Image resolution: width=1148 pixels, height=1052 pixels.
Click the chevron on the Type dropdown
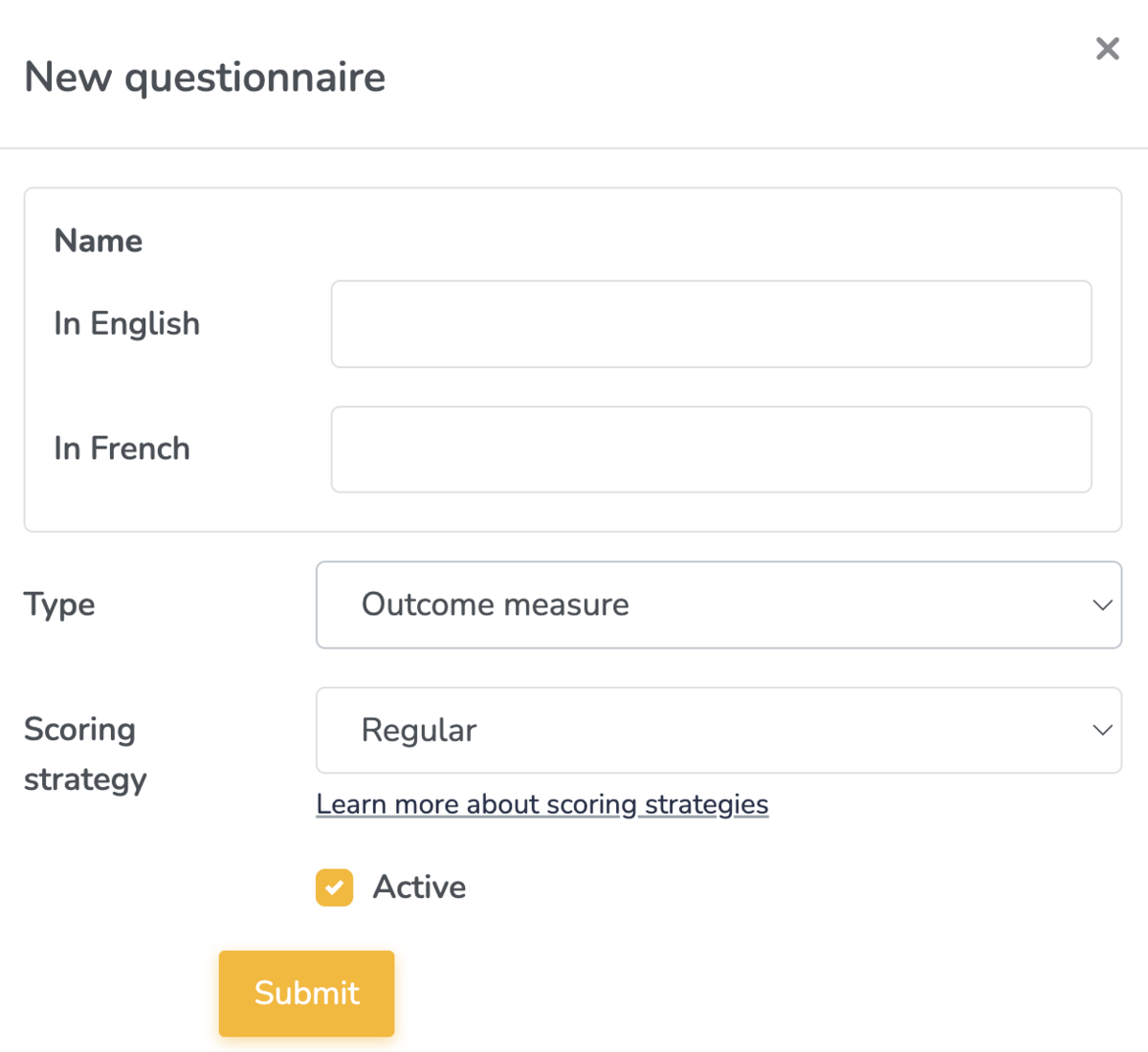click(x=1101, y=604)
